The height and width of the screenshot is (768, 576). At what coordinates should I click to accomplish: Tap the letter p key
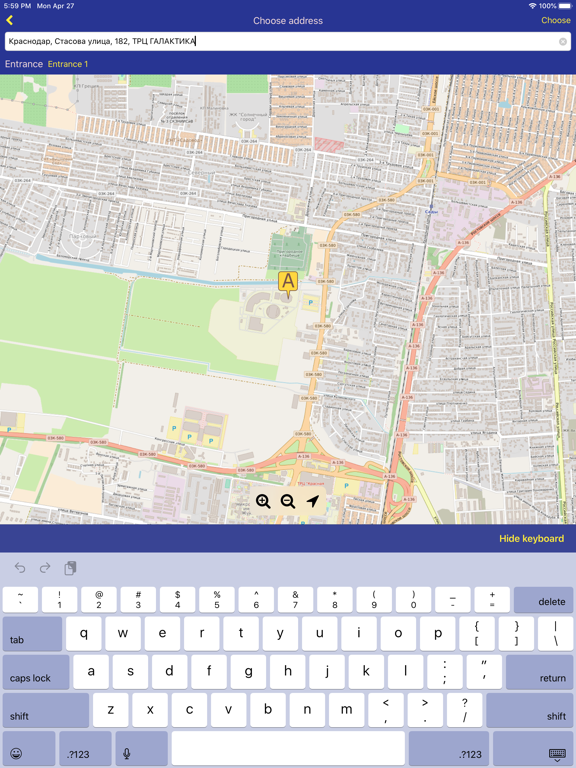437,634
